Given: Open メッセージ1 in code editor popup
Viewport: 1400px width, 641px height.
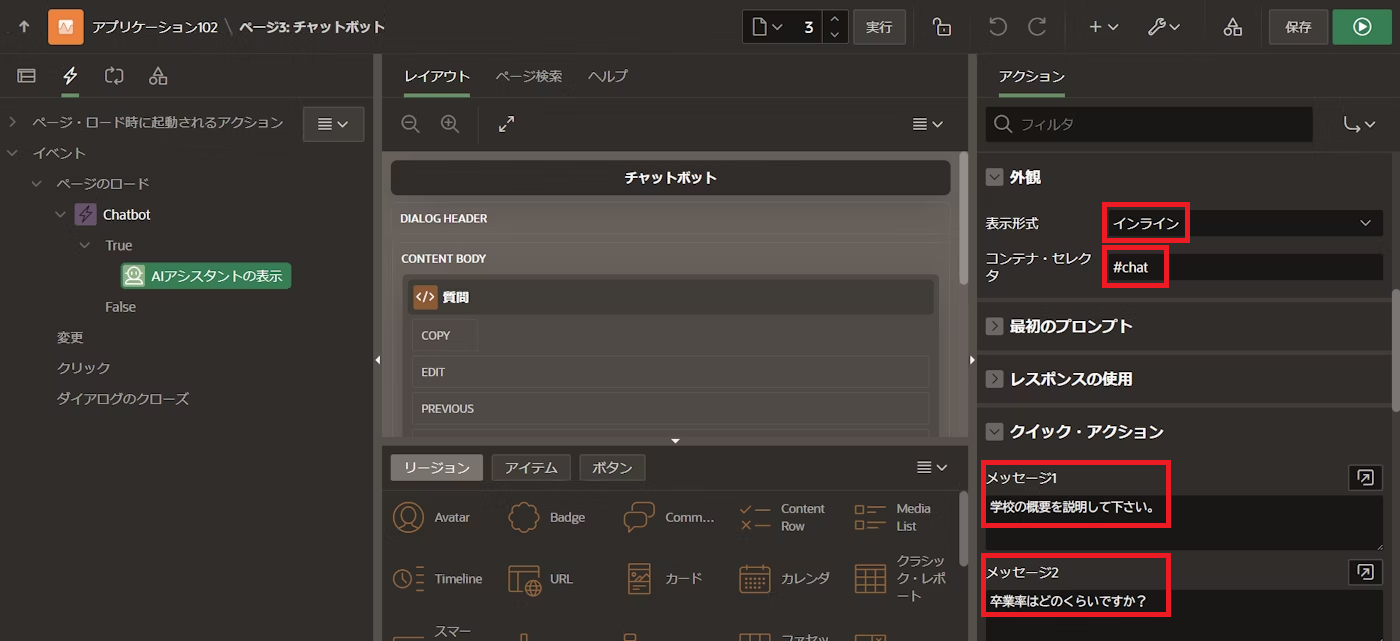Looking at the screenshot, I should click(1365, 478).
